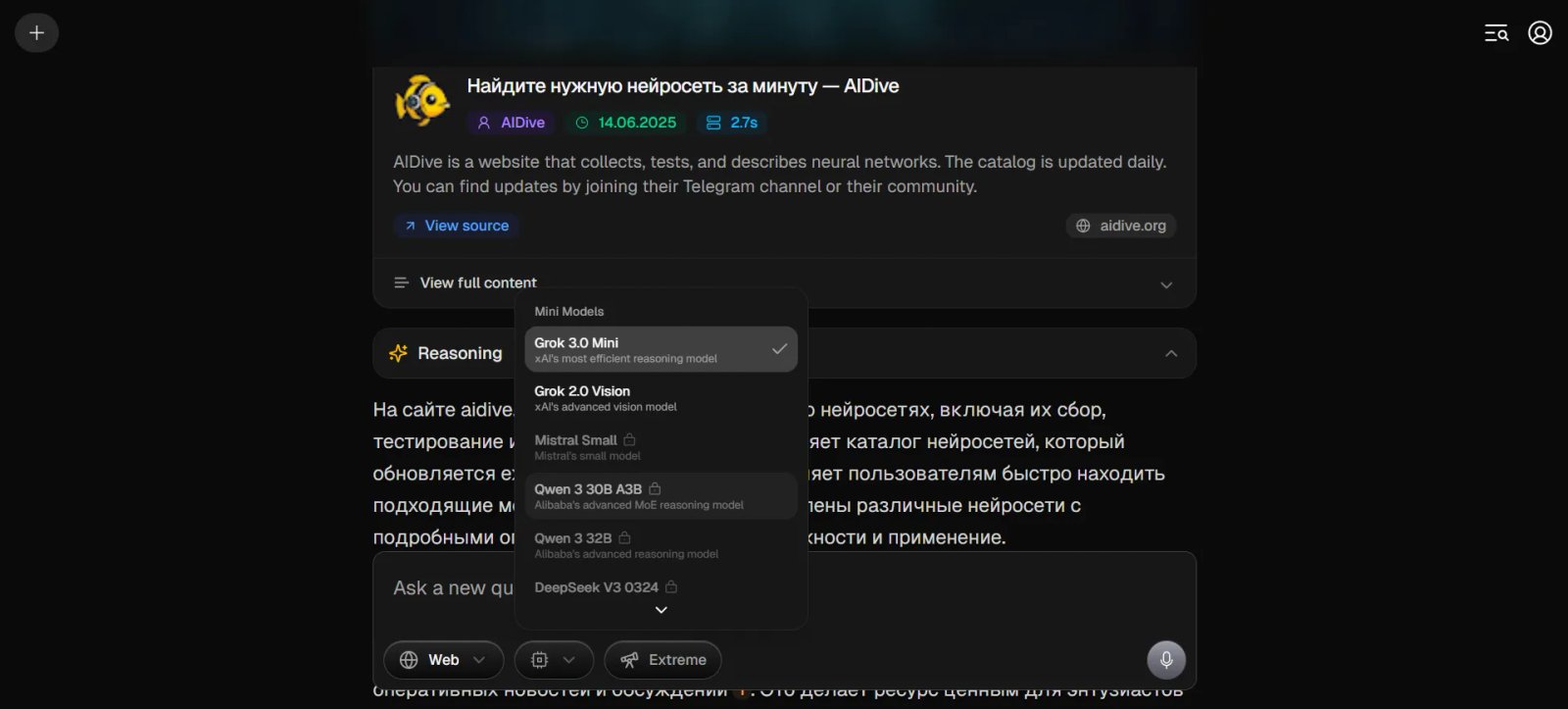The width and height of the screenshot is (1568, 709).
Task: Click the globe icon in Web button
Action: (409, 660)
